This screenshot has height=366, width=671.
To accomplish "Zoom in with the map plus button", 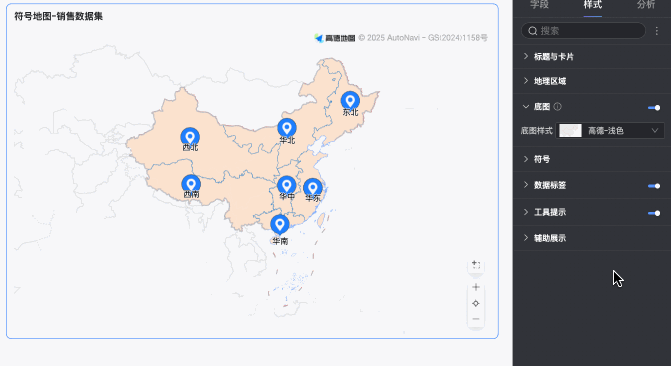I will coord(476,287).
